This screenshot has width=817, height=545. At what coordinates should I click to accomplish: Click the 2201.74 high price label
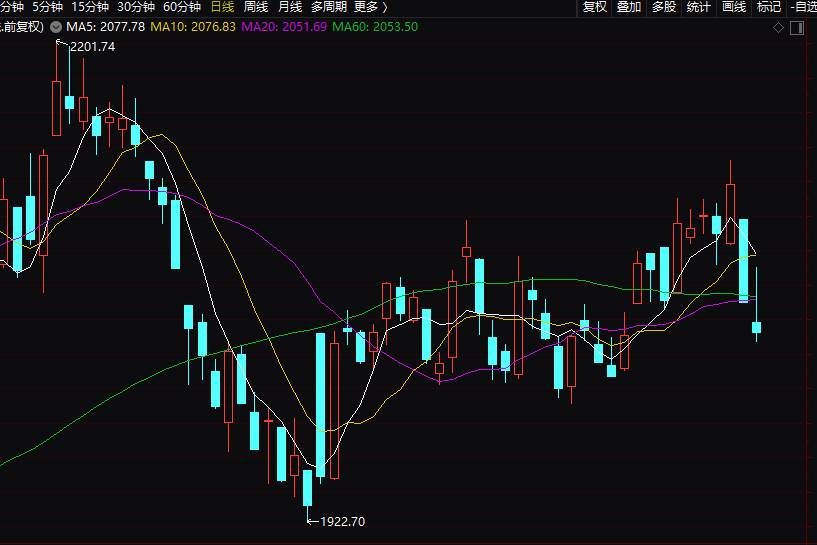pyautogui.click(x=93, y=47)
